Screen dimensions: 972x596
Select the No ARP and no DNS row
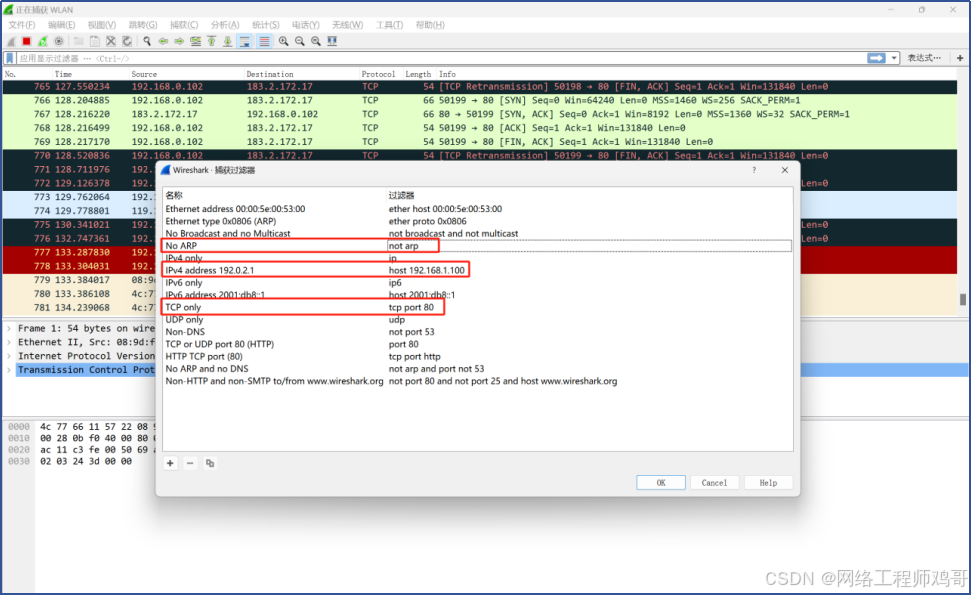pos(477,369)
